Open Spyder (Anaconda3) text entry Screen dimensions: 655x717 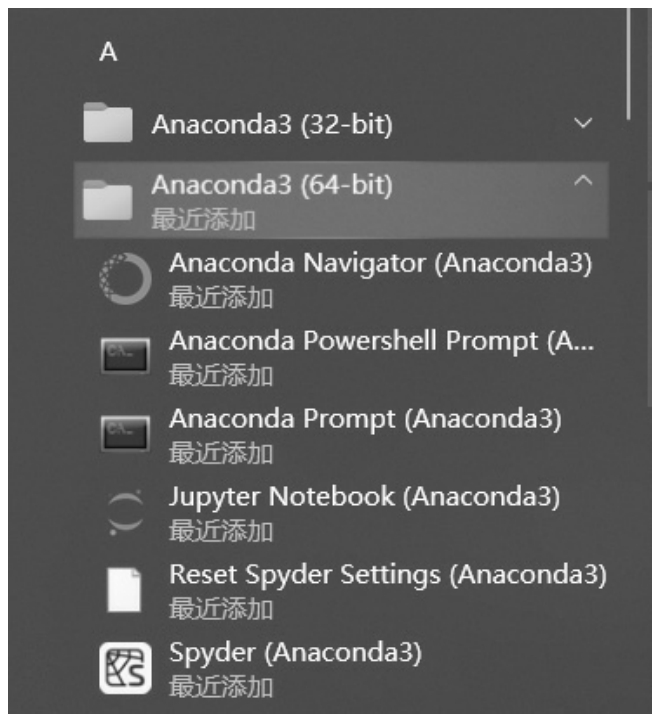click(295, 653)
